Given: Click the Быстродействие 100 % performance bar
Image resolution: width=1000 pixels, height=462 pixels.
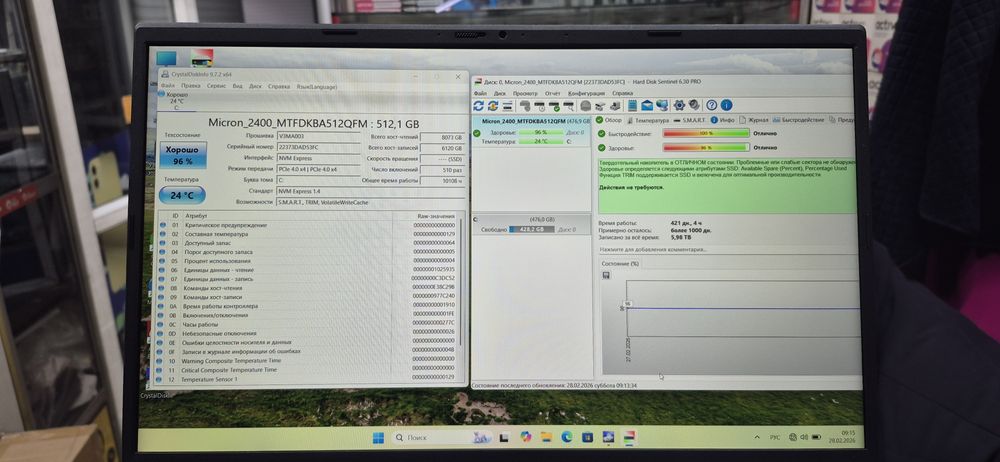Looking at the screenshot, I should click(x=705, y=133).
